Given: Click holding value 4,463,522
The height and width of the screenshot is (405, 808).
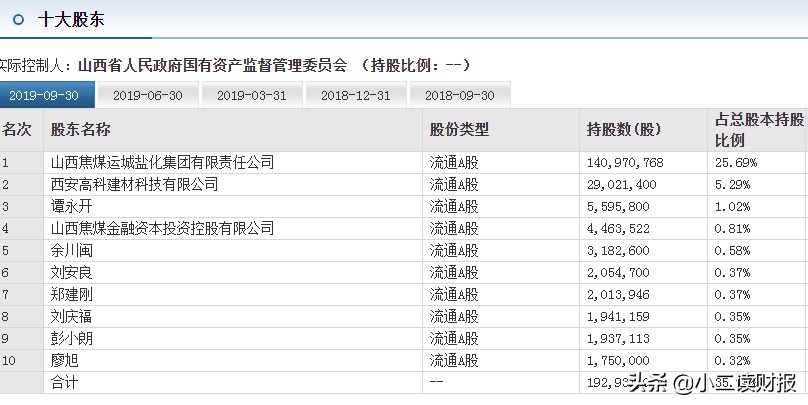Looking at the screenshot, I should pyautogui.click(x=618, y=229).
